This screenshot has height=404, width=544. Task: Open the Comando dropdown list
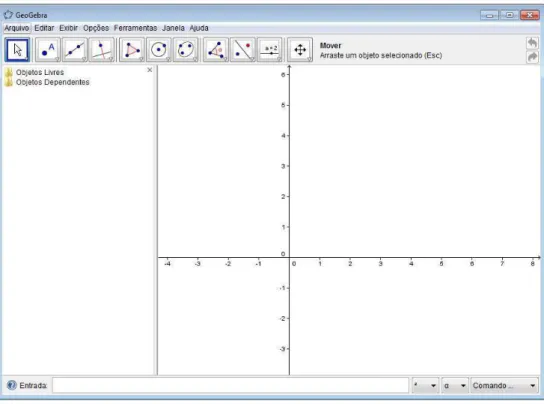504,385
